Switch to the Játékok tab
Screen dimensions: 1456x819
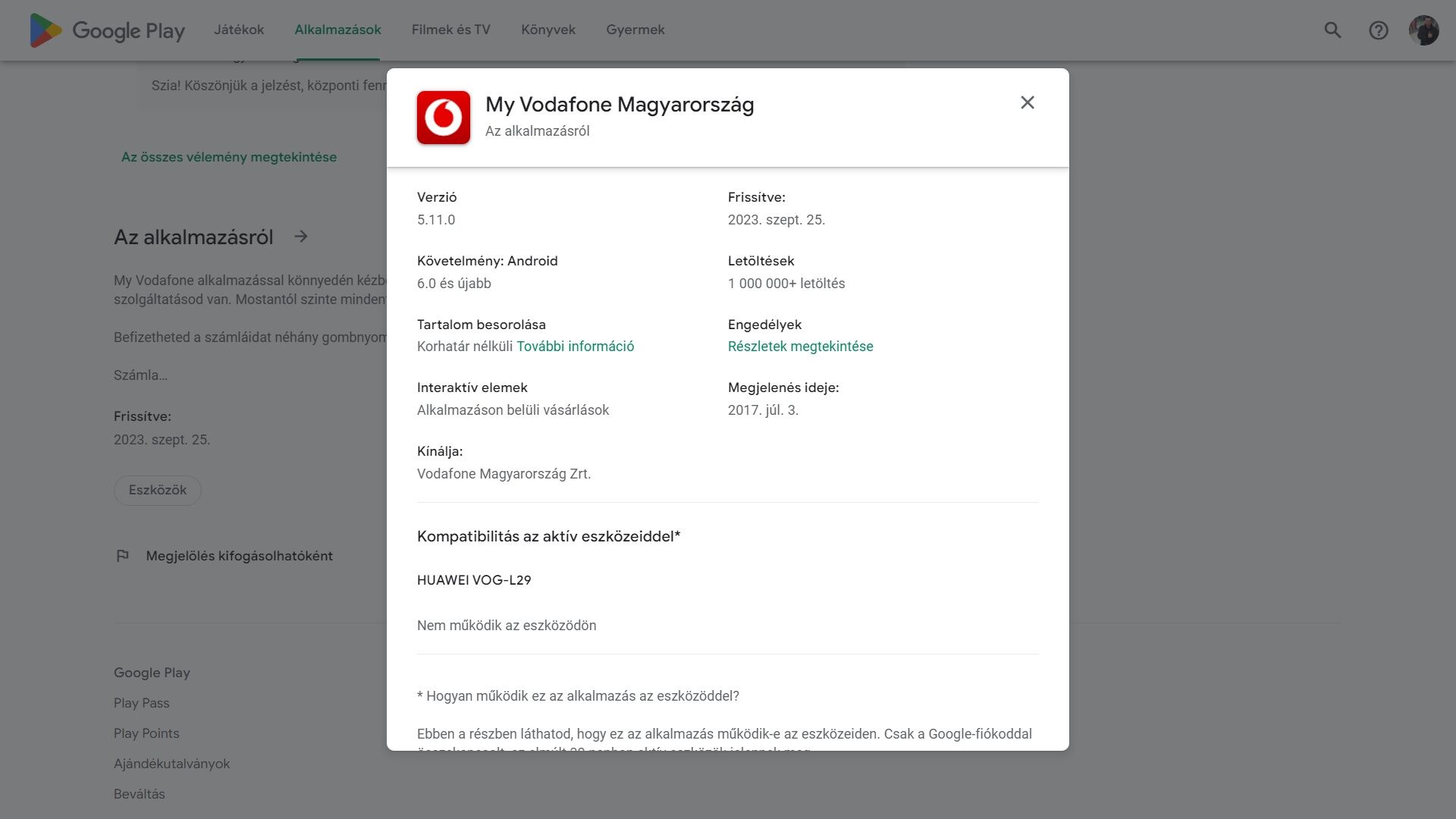[239, 30]
